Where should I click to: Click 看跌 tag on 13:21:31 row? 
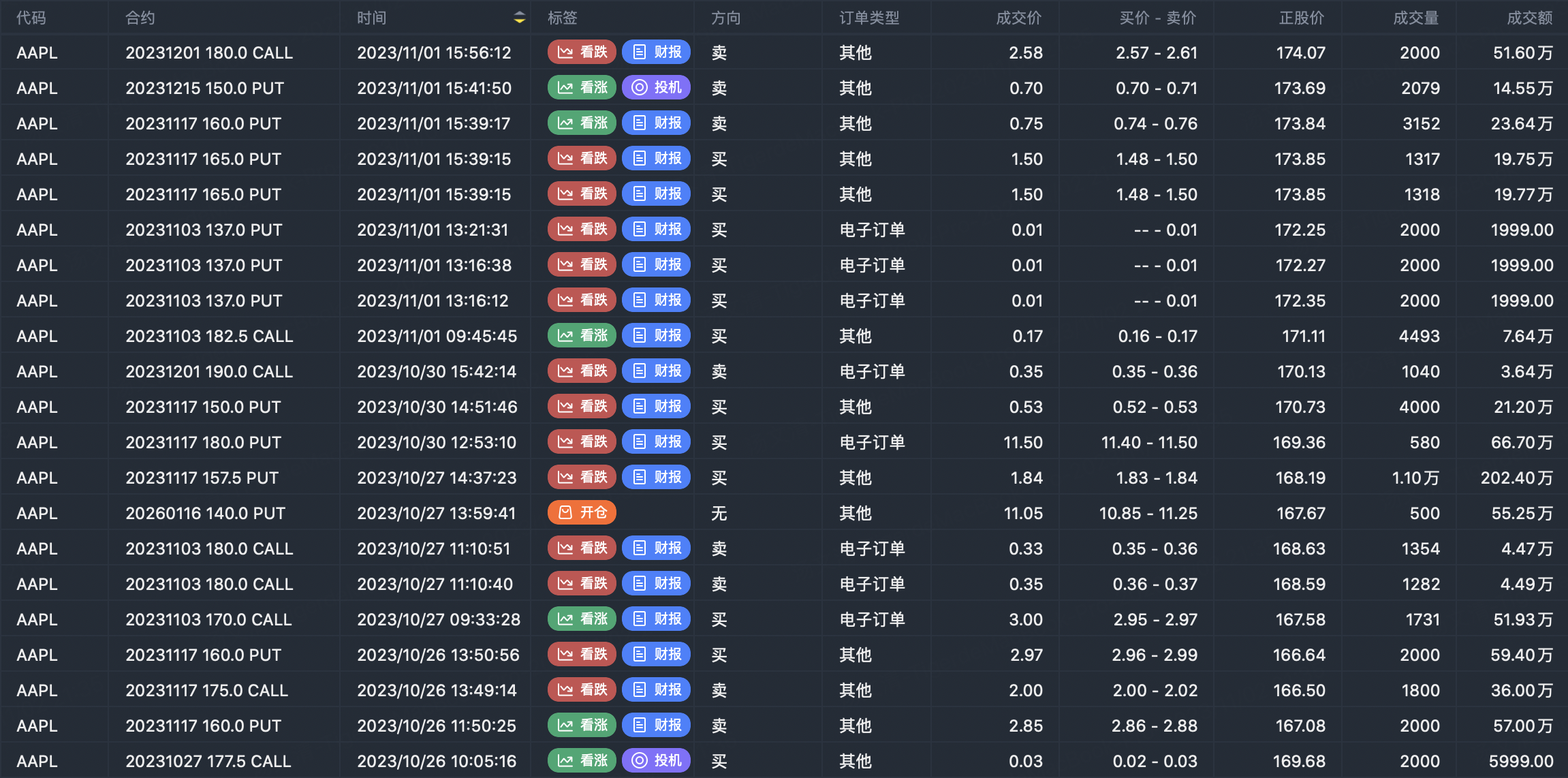pos(582,229)
